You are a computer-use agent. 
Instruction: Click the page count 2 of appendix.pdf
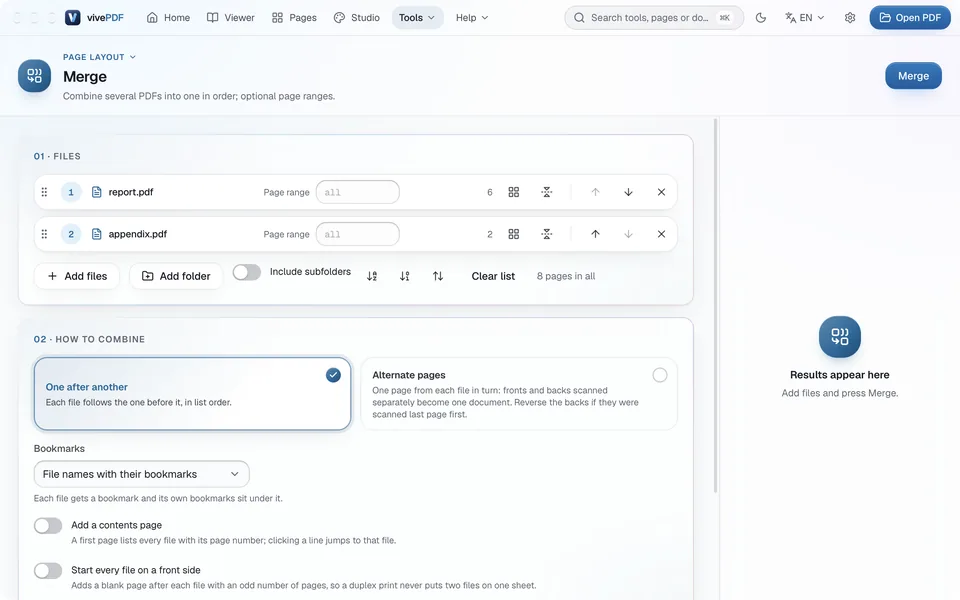489,234
